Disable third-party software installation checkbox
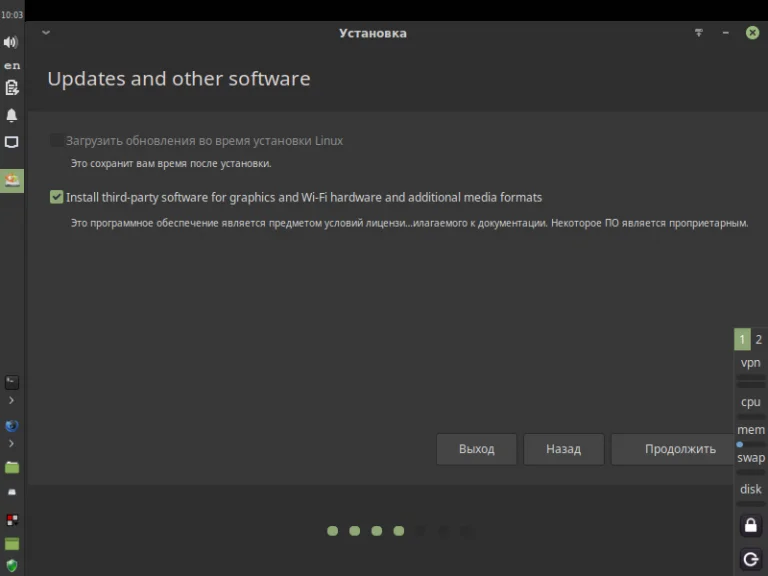The width and height of the screenshot is (768, 576). click(x=56, y=197)
